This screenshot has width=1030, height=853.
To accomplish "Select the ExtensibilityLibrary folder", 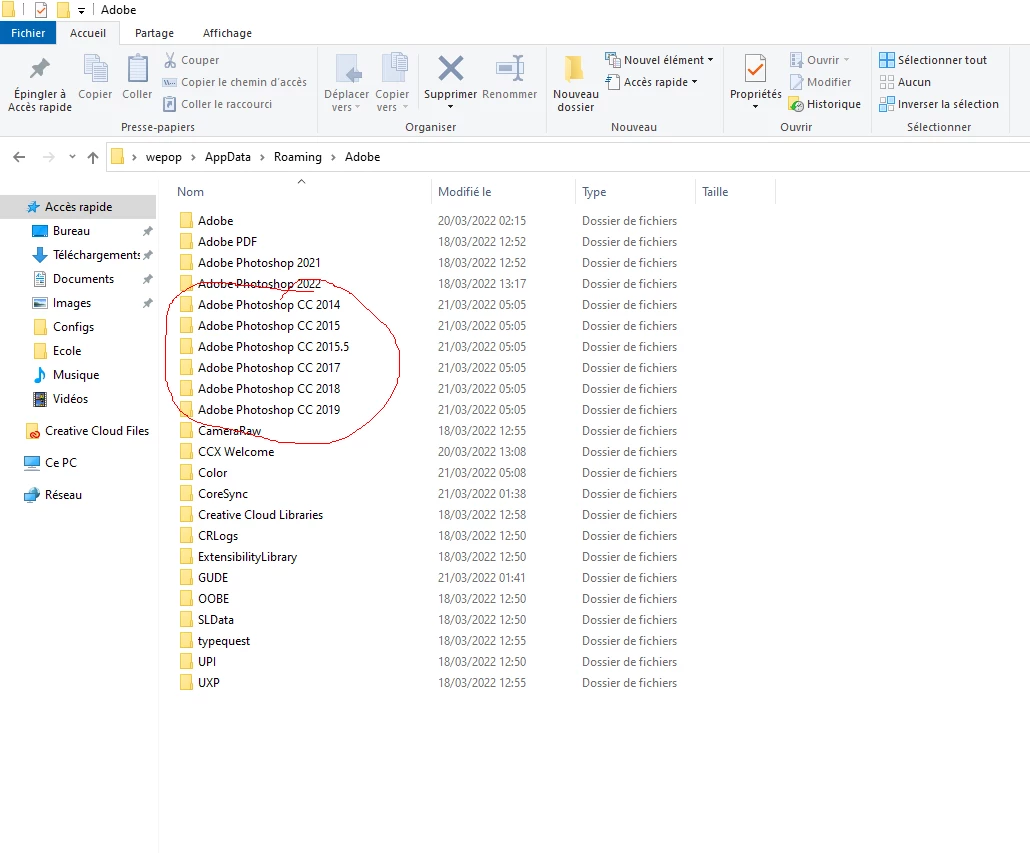I will pos(247,557).
